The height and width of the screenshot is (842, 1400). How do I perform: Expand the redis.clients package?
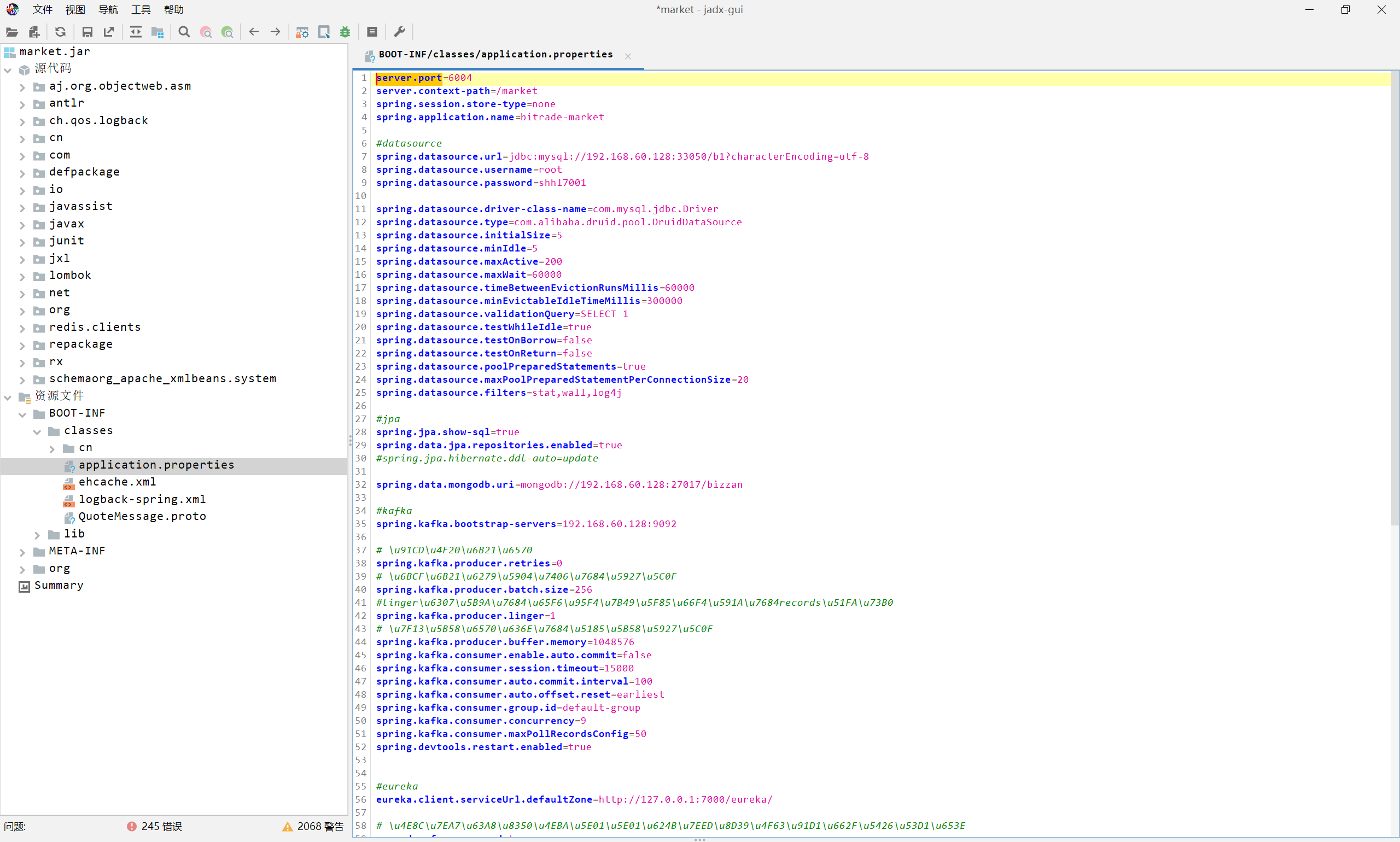pyautogui.click(x=23, y=329)
